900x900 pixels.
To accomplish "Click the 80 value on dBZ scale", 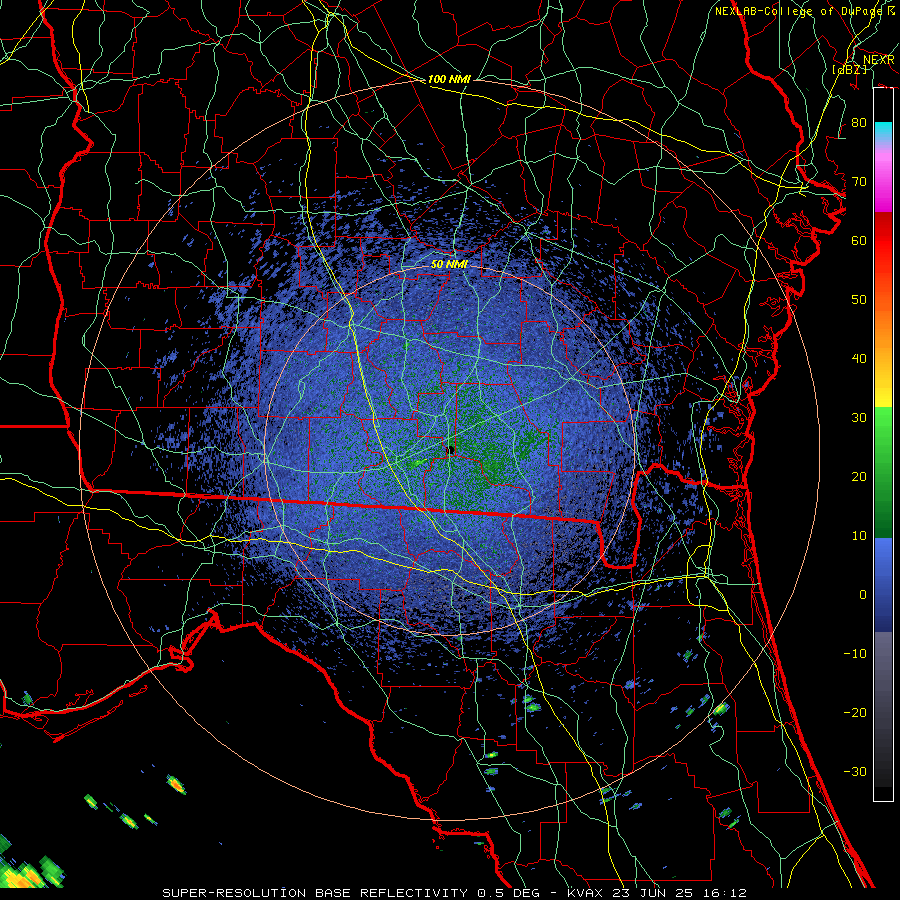I will 859,122.
